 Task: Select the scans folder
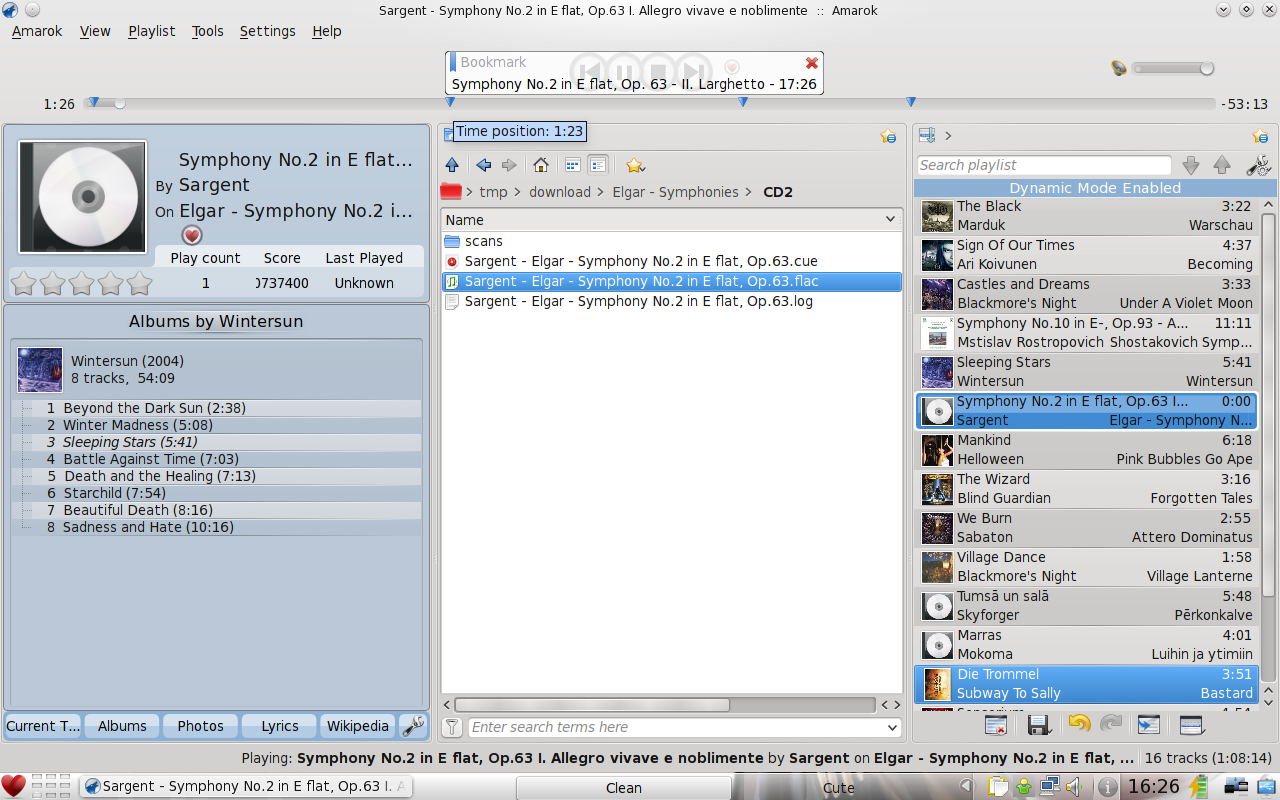(x=672, y=241)
